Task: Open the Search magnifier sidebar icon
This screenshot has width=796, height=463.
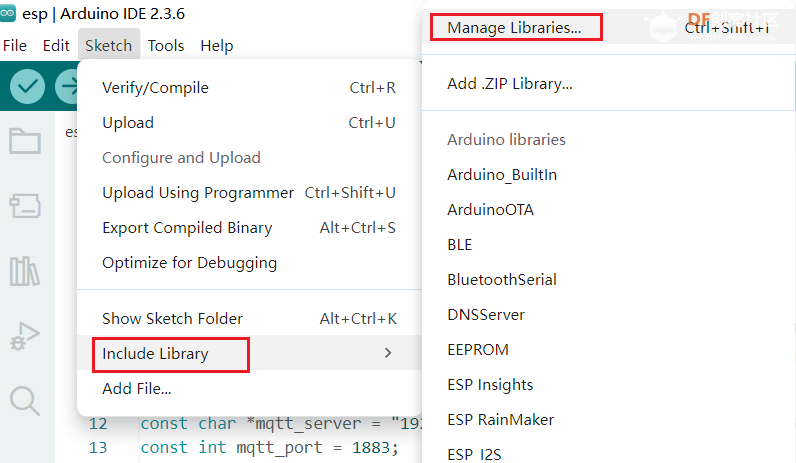Action: [x=25, y=401]
